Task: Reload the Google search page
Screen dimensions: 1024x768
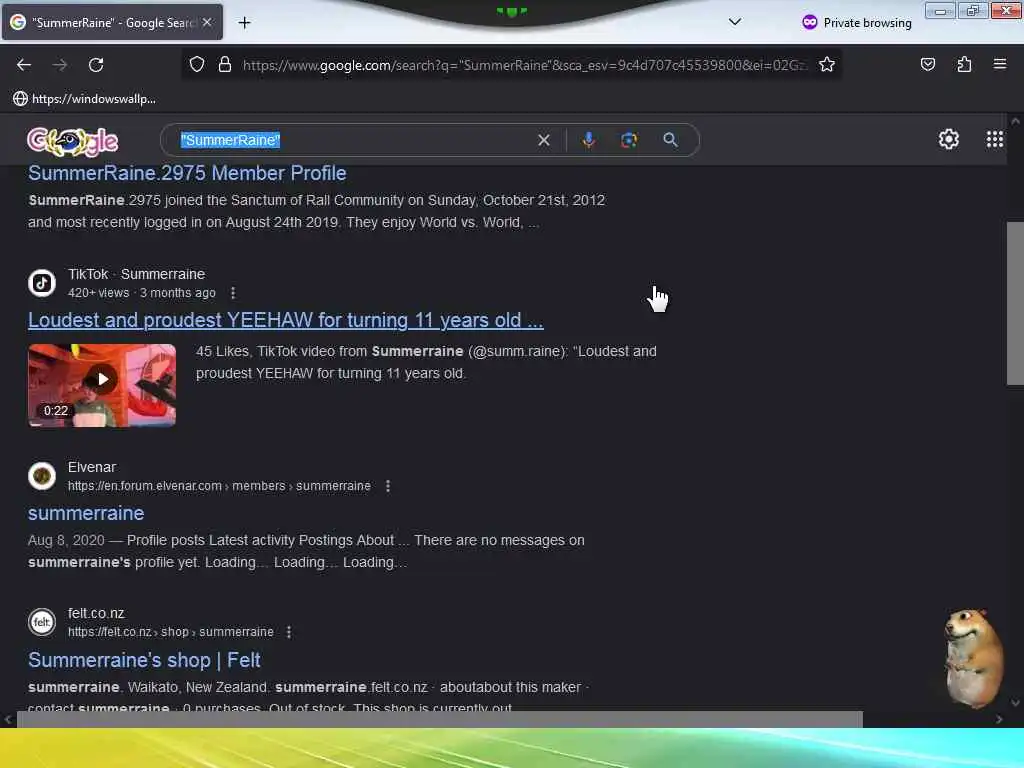Action: coord(96,65)
